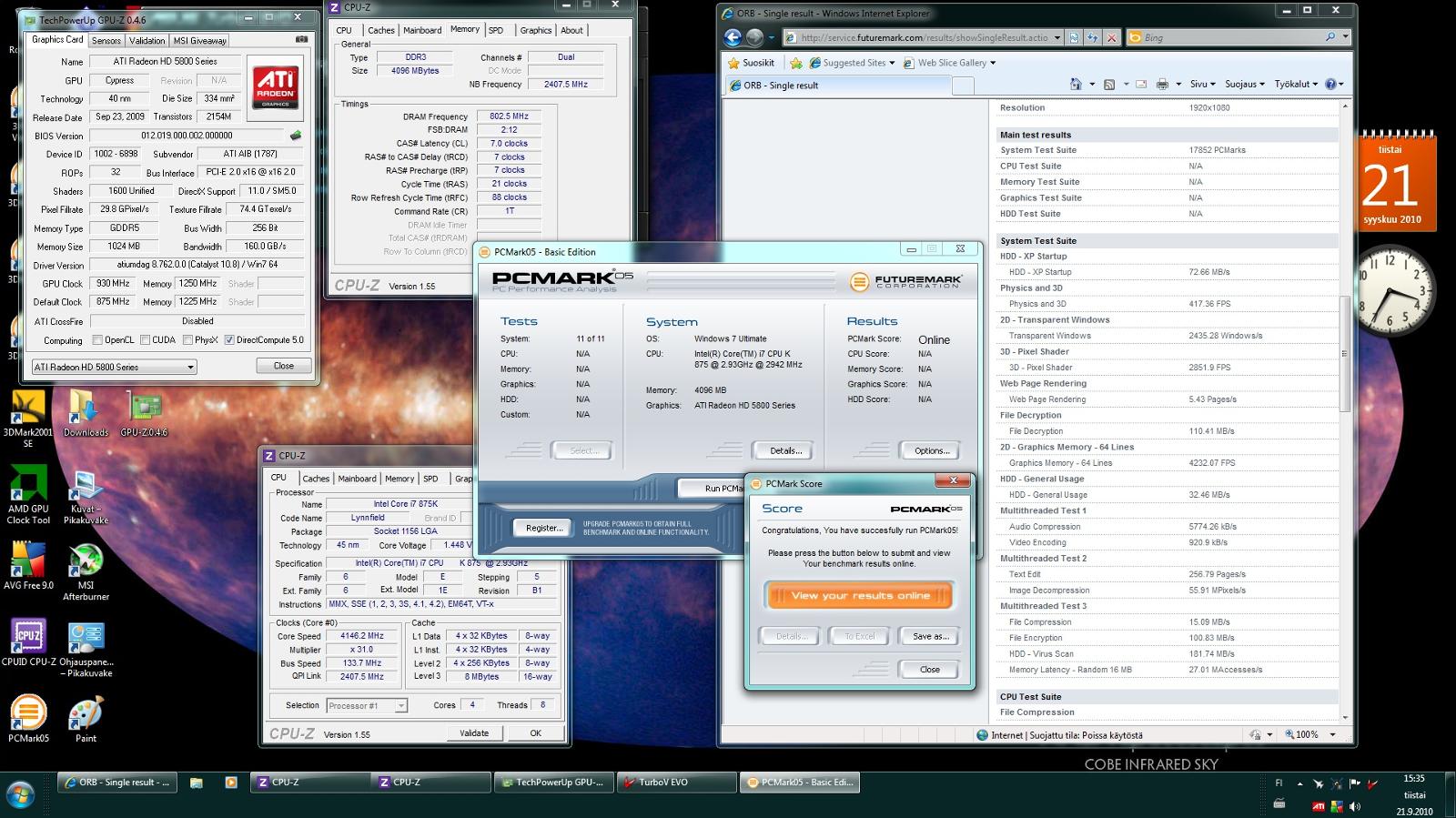Open Paint from the desktop
The height and width of the screenshot is (818, 1456).
[86, 720]
